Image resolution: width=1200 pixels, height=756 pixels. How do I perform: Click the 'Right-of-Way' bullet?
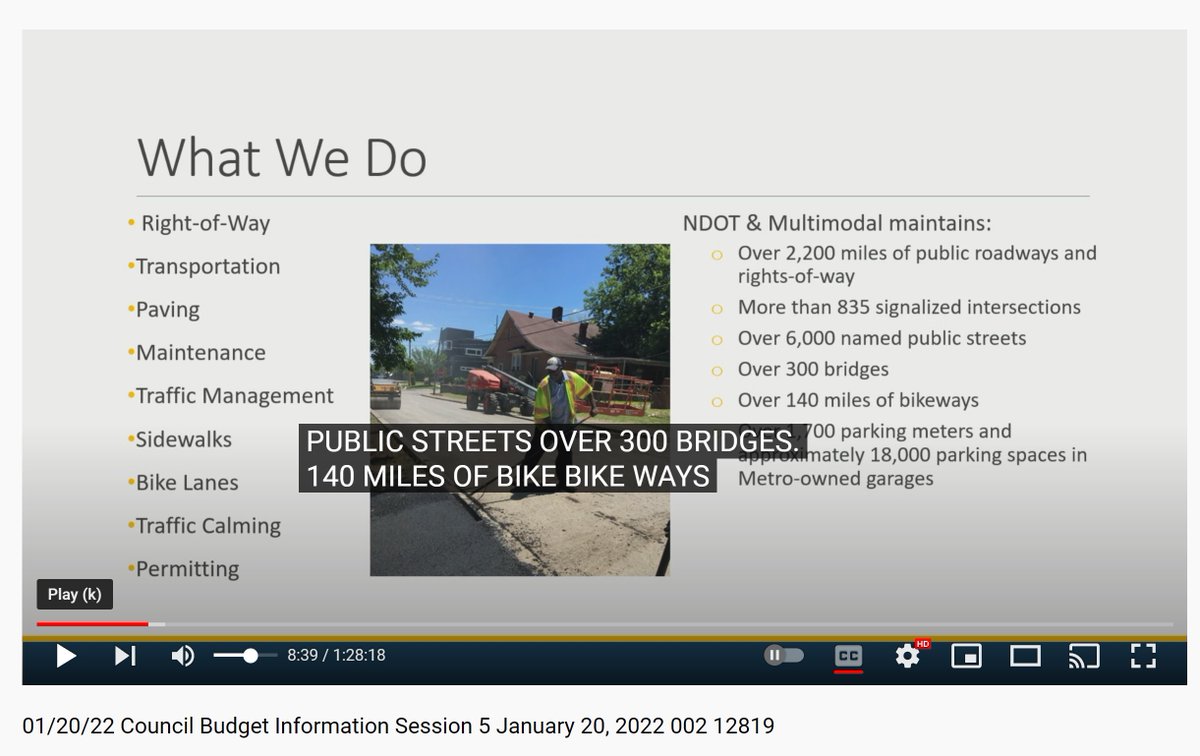[205, 223]
